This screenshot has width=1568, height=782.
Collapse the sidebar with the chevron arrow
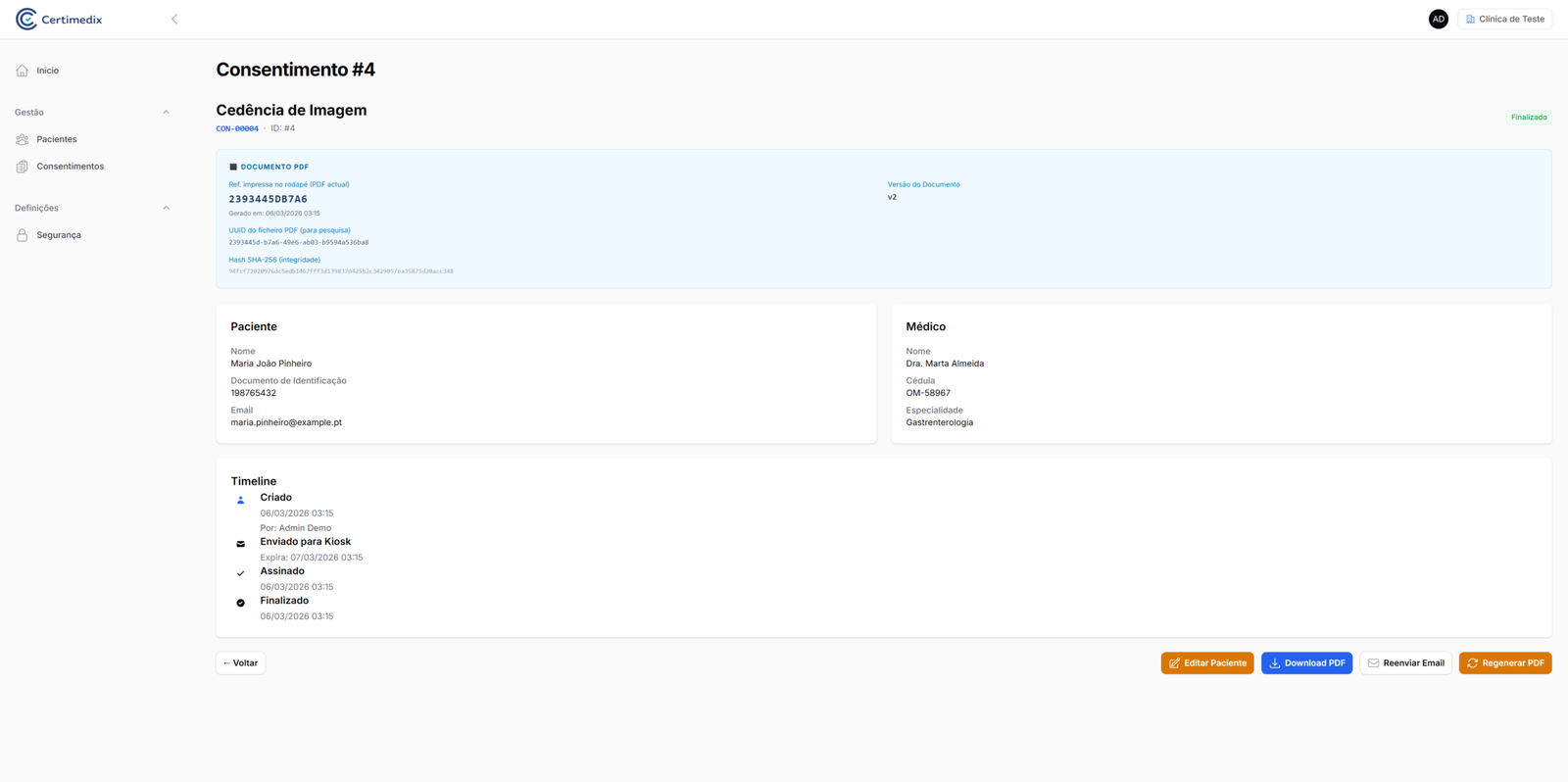pos(174,20)
